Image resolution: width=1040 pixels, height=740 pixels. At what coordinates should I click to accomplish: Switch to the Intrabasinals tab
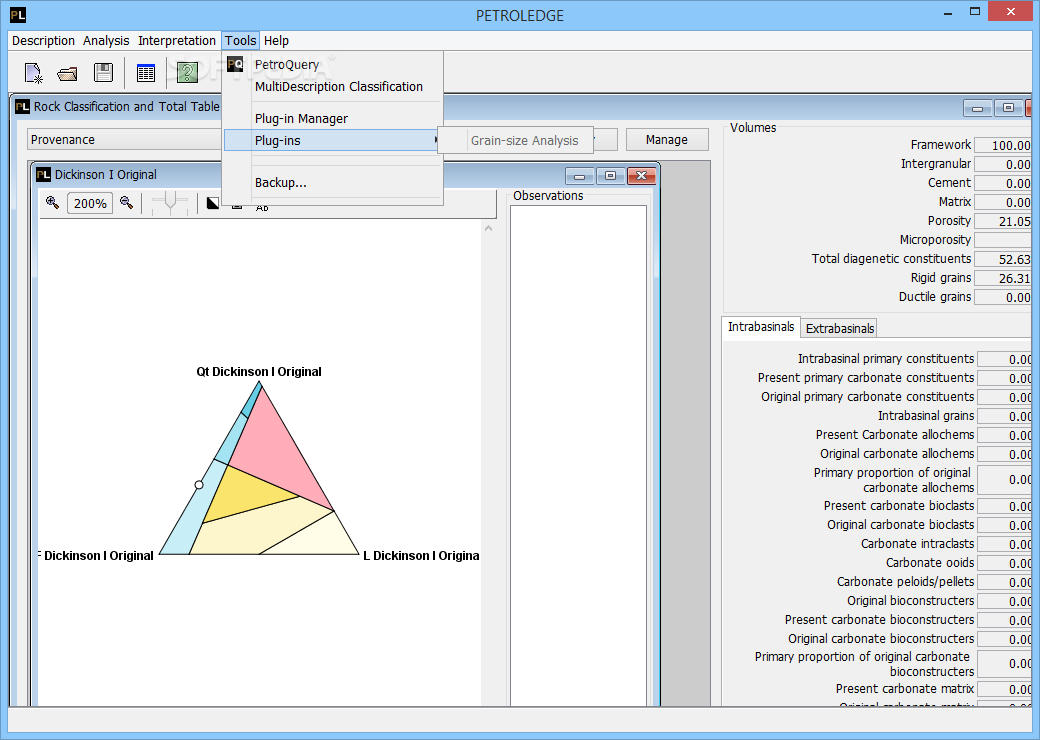pyautogui.click(x=761, y=327)
